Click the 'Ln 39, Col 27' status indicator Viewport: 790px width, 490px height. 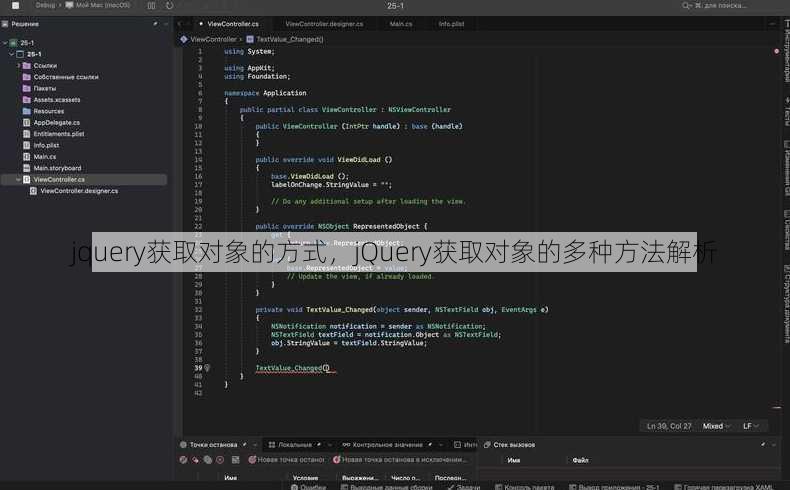click(669, 426)
